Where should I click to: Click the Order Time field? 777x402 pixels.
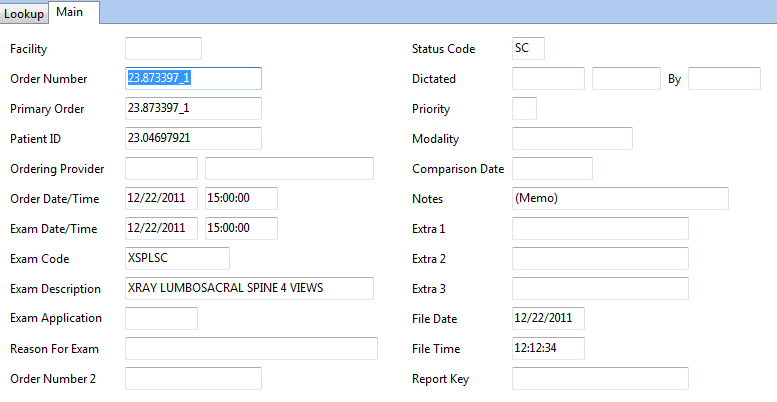click(241, 198)
